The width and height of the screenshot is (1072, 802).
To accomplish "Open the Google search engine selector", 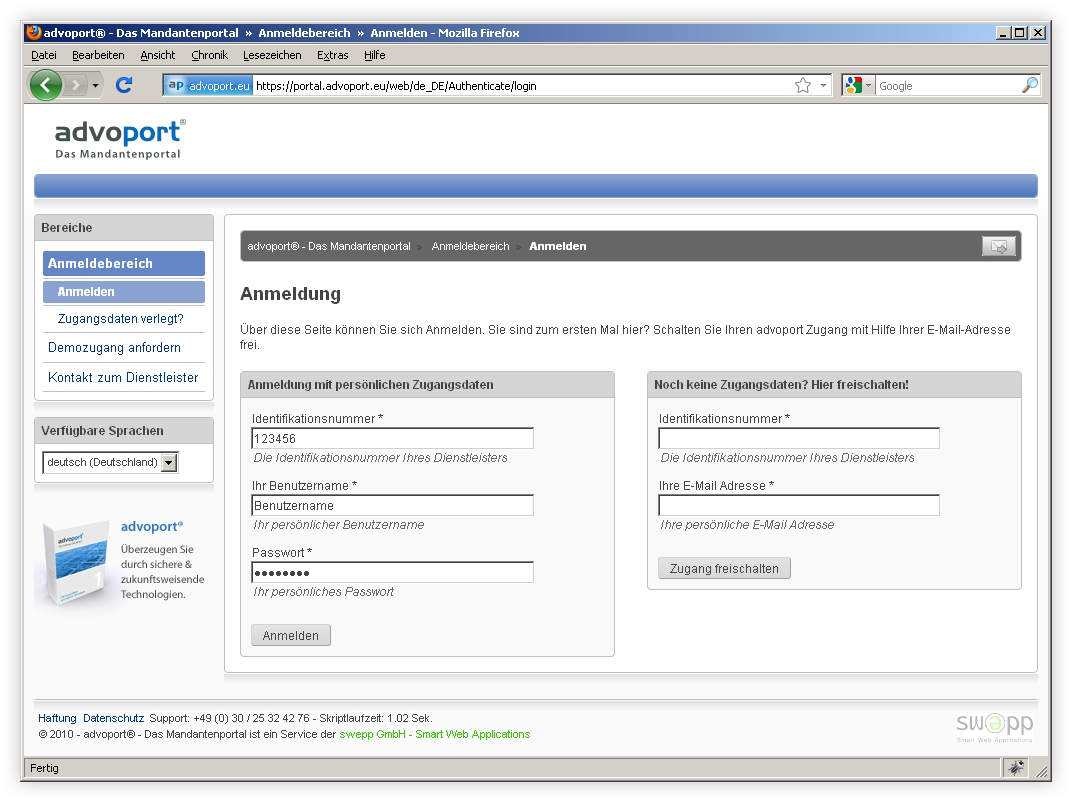I will tap(859, 85).
